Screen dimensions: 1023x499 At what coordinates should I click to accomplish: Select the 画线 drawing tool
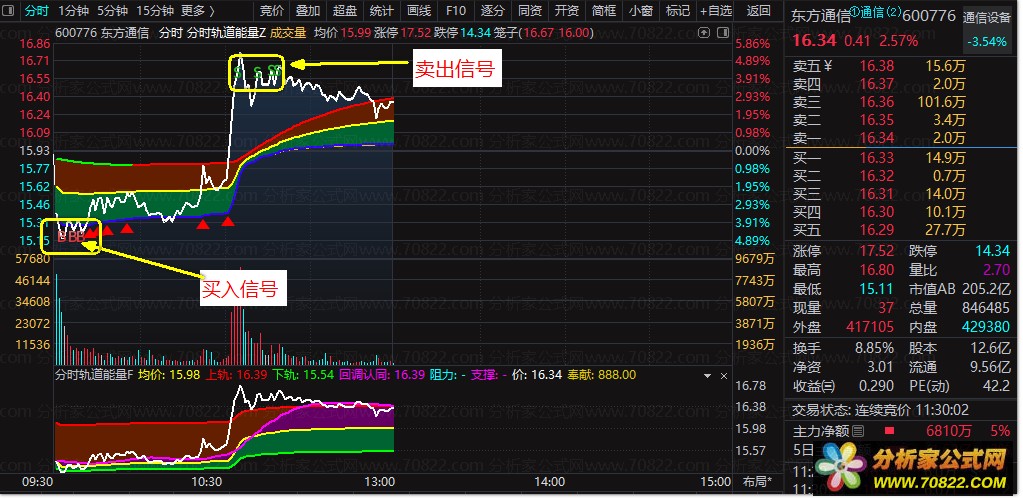click(x=419, y=10)
